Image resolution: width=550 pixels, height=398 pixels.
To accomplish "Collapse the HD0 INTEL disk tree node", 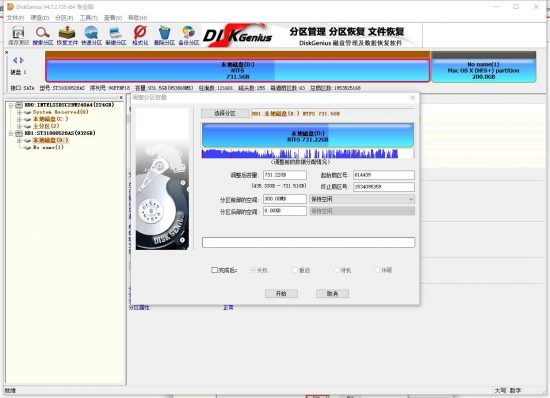I will (11, 105).
